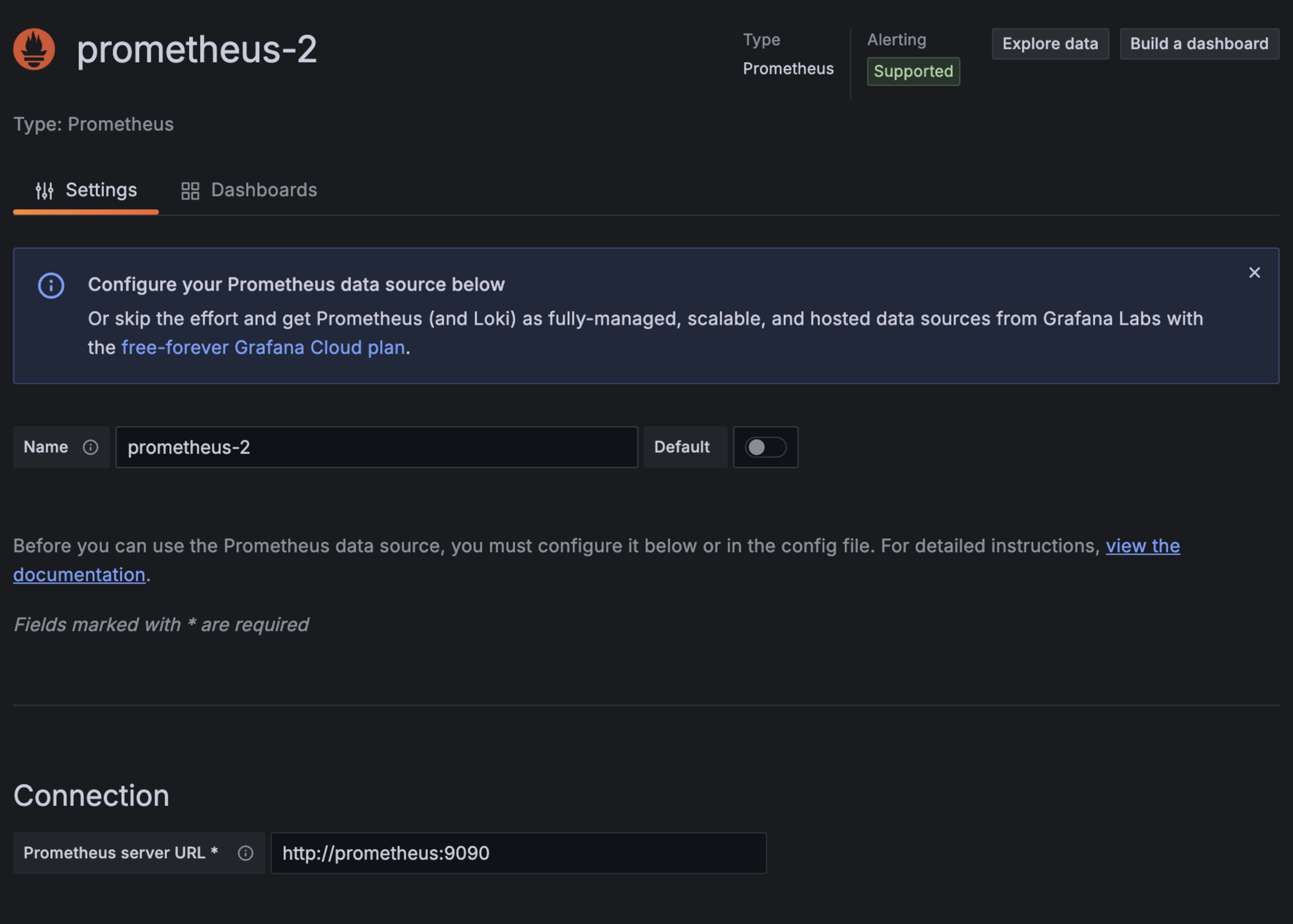1293x924 pixels.
Task: Click the Connection section heading
Action: click(x=91, y=795)
